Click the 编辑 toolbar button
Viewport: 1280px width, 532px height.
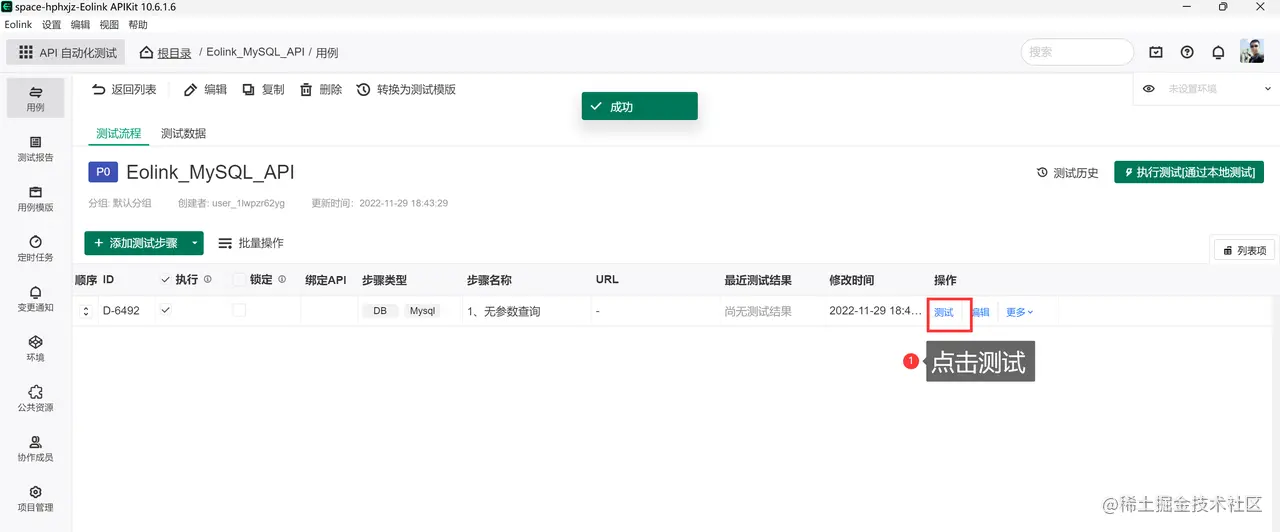point(206,89)
